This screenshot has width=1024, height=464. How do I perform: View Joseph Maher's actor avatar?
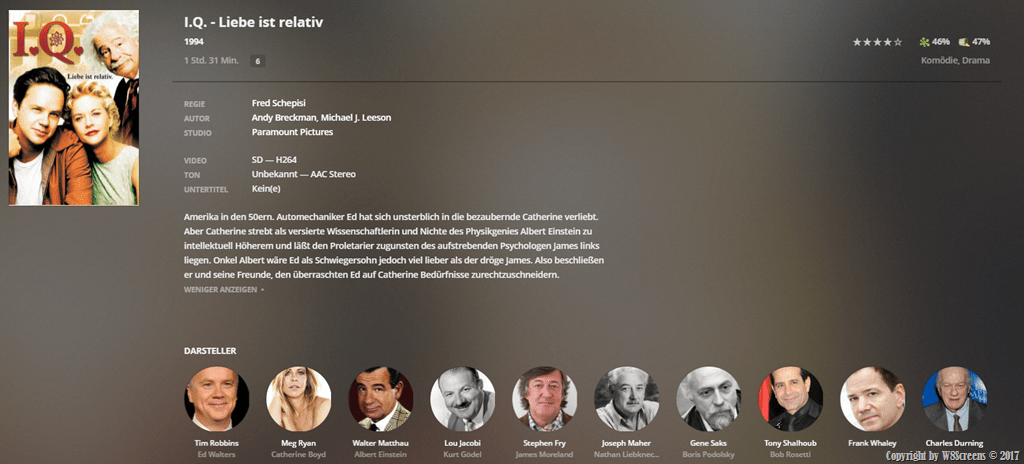click(626, 399)
